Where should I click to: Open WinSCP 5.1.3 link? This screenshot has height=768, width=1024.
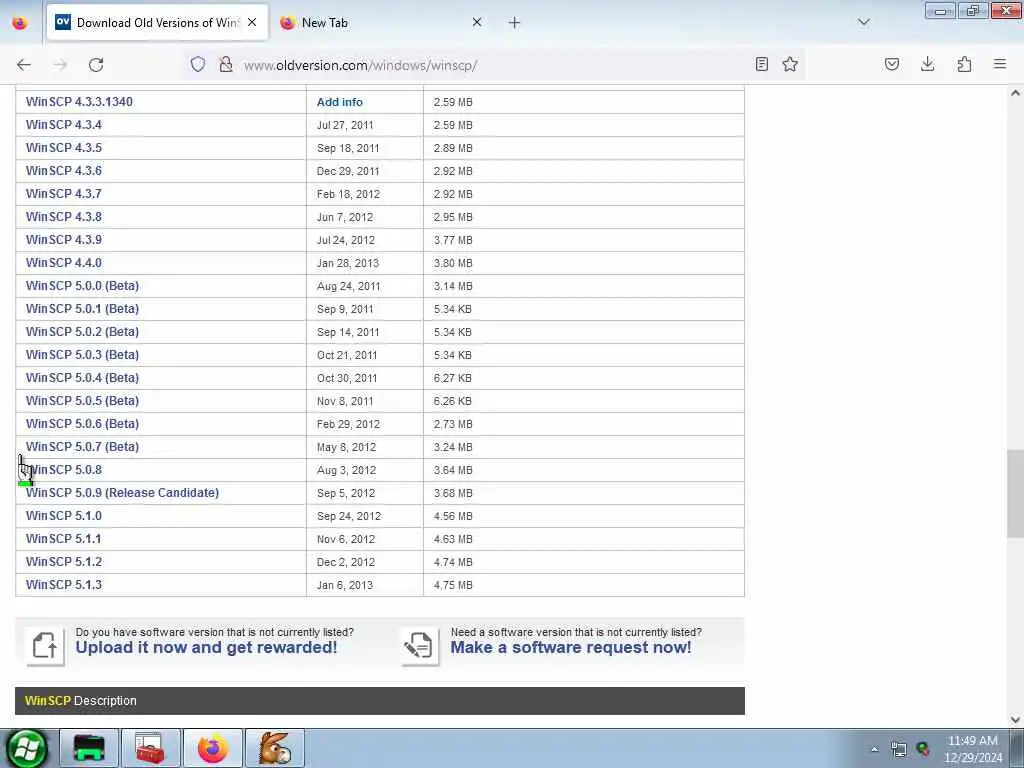pos(63,584)
